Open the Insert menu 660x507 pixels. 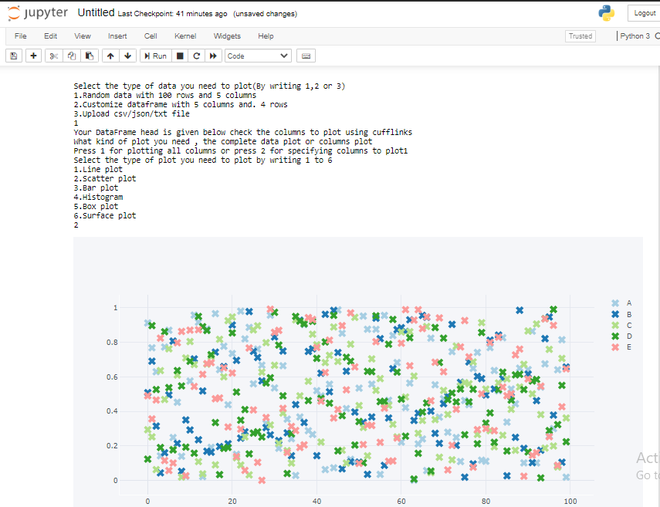pyautogui.click(x=117, y=36)
